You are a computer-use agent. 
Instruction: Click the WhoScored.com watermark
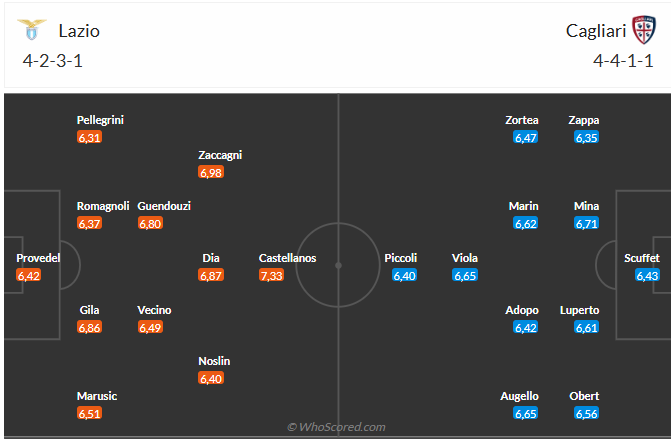(x=336, y=427)
